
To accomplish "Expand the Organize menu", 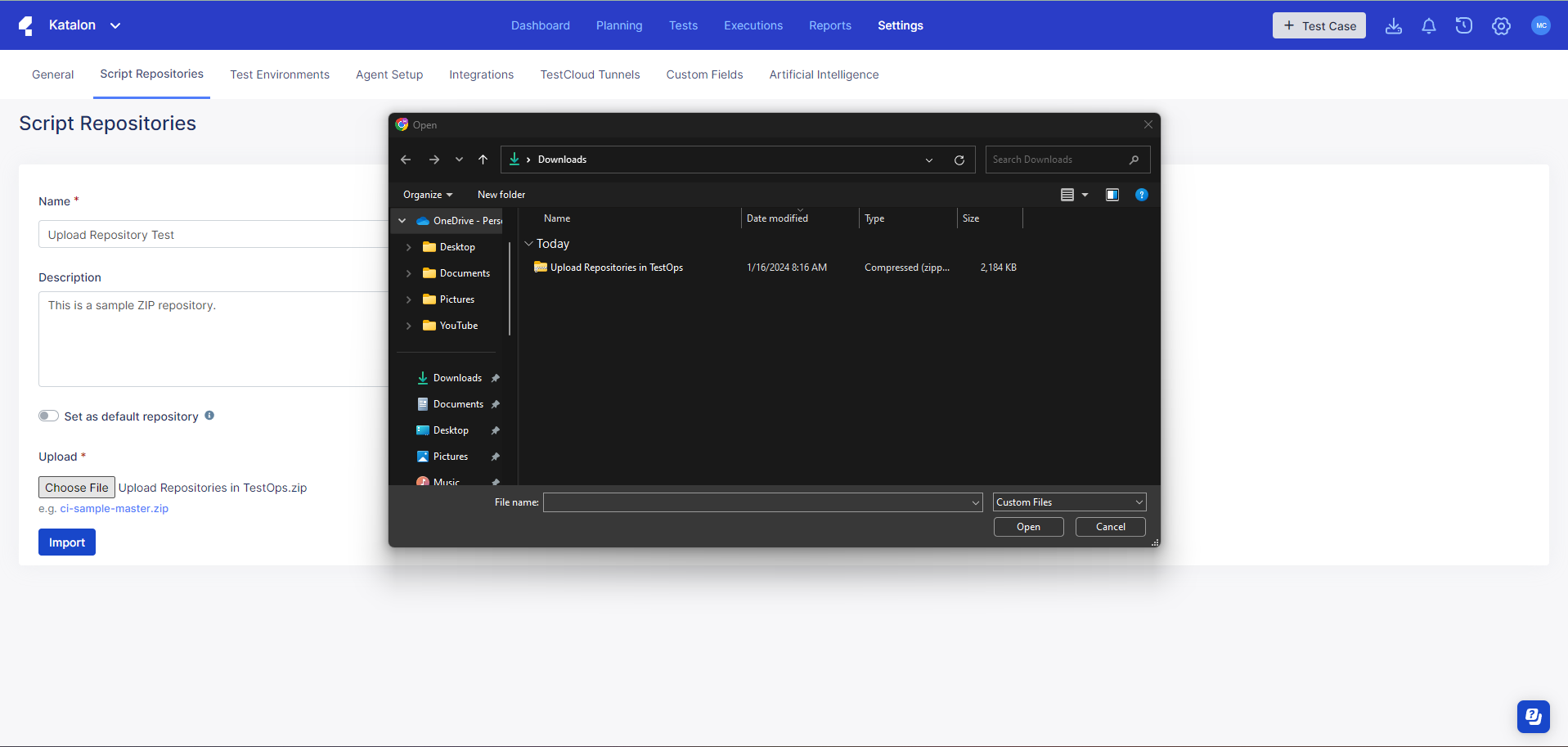I will tap(427, 195).
